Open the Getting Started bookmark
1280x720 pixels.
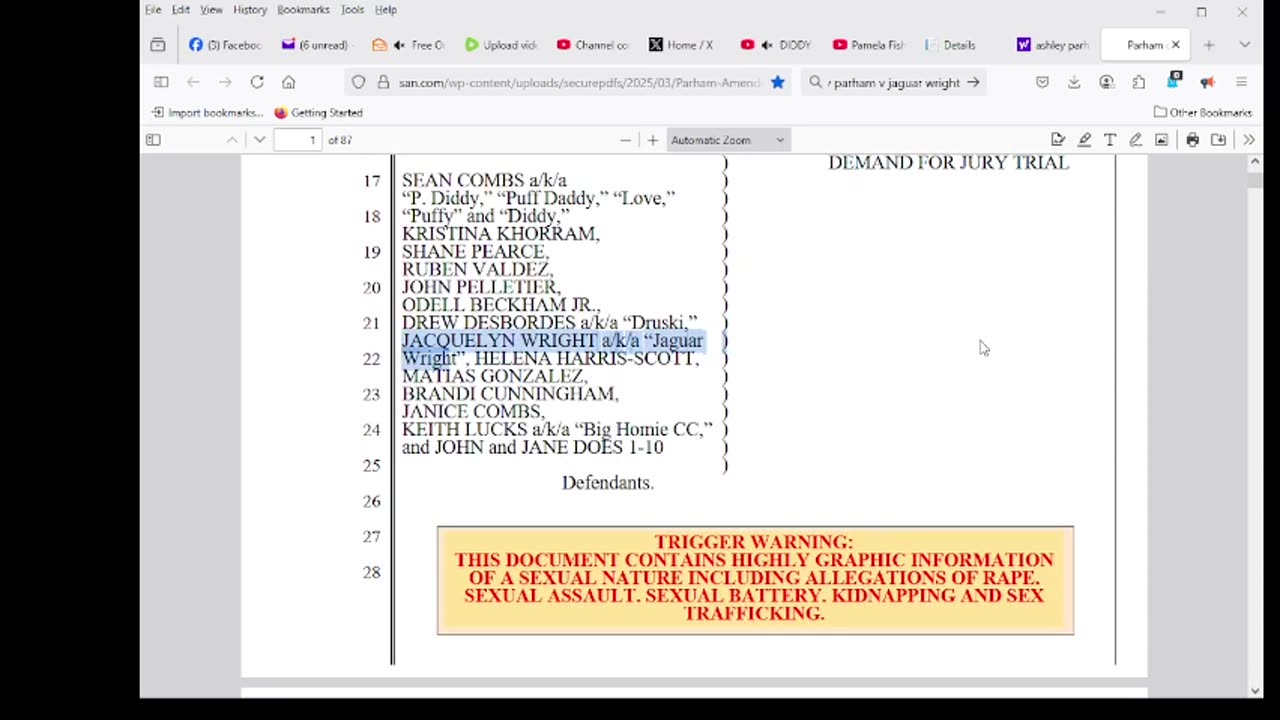[318, 113]
